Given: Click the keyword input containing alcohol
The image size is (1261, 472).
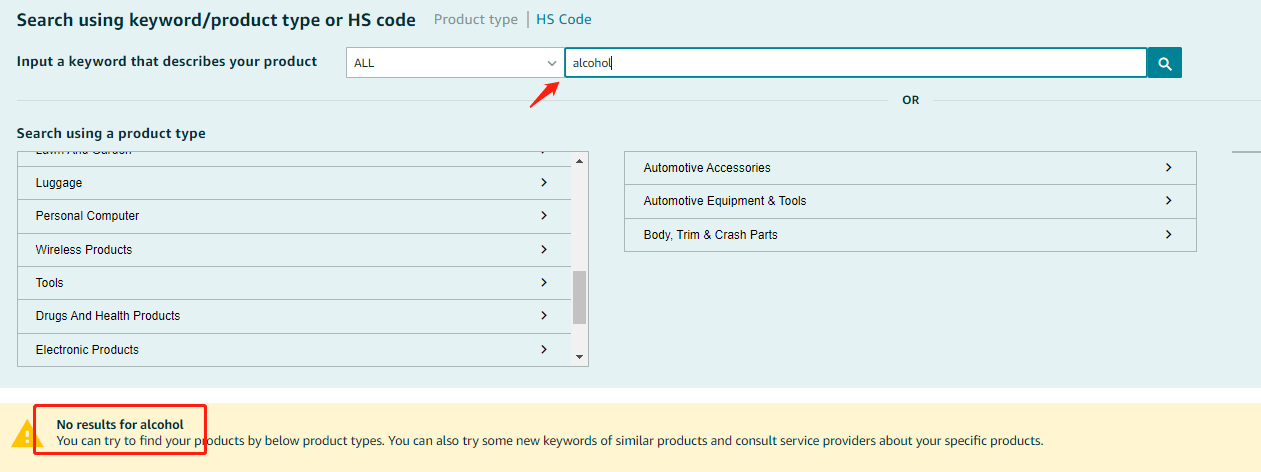Looking at the screenshot, I should coord(855,63).
